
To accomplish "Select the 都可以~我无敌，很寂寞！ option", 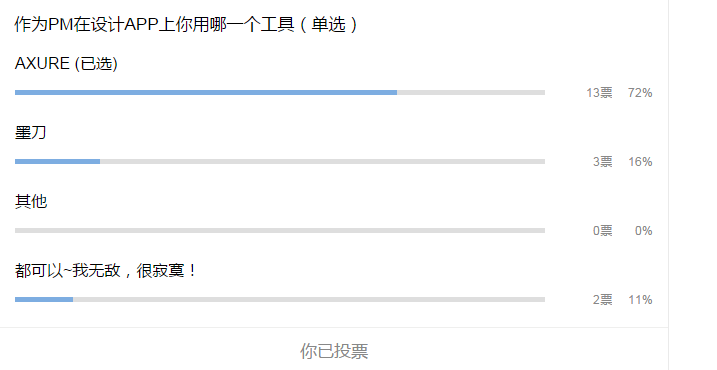I will click(x=106, y=270).
